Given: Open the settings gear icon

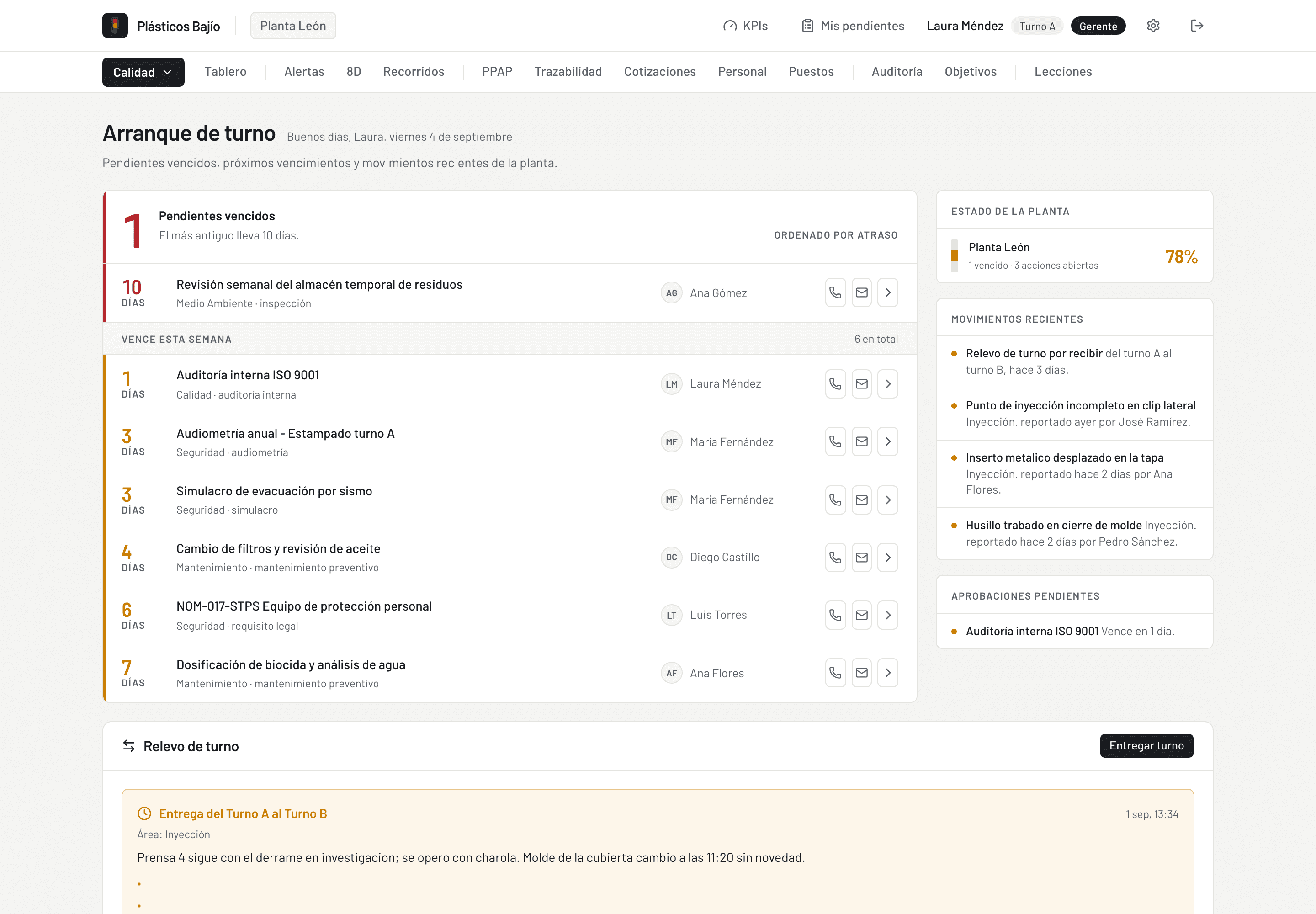Looking at the screenshot, I should pyautogui.click(x=1153, y=26).
